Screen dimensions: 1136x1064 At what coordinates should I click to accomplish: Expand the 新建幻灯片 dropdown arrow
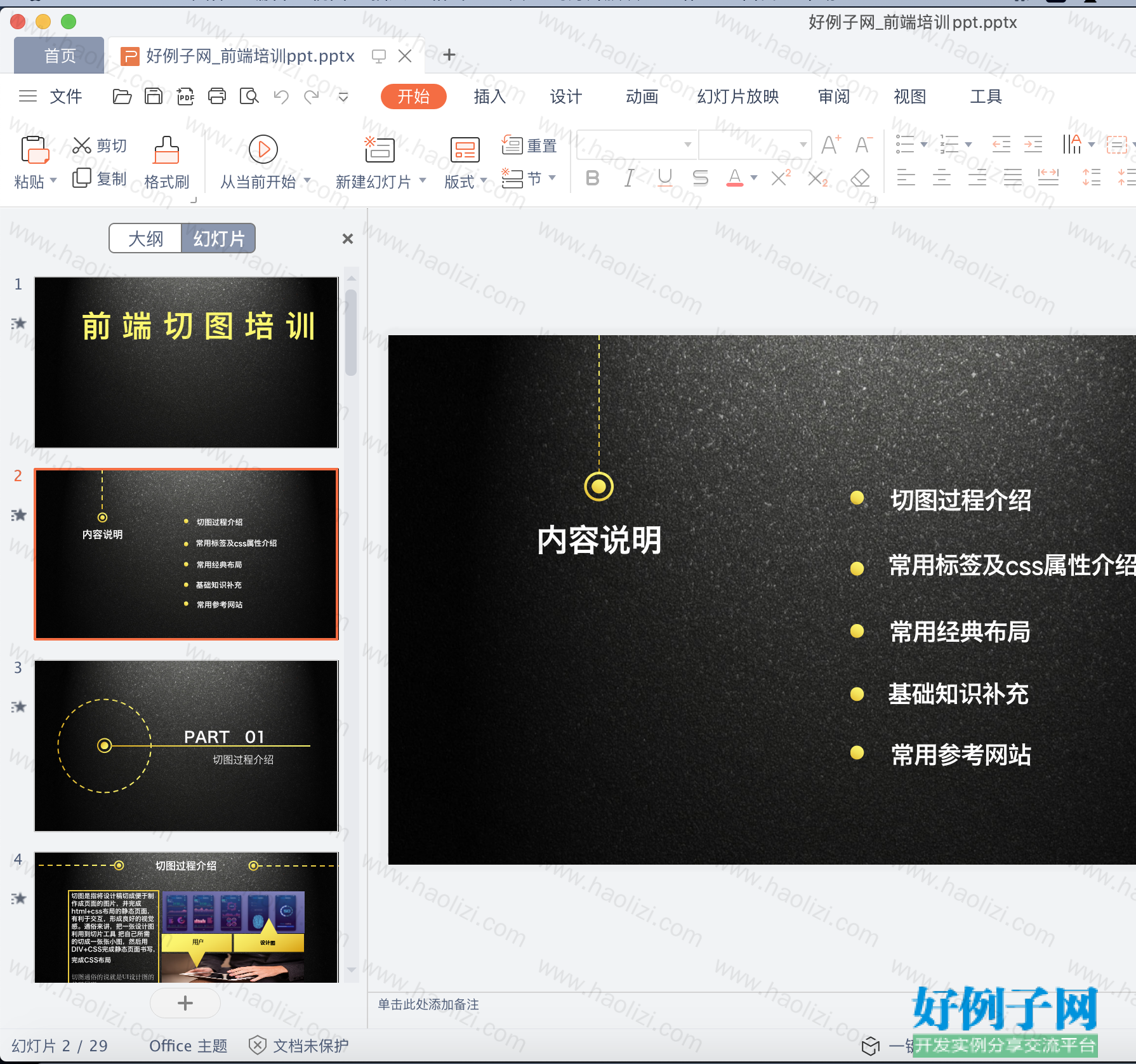[423, 181]
